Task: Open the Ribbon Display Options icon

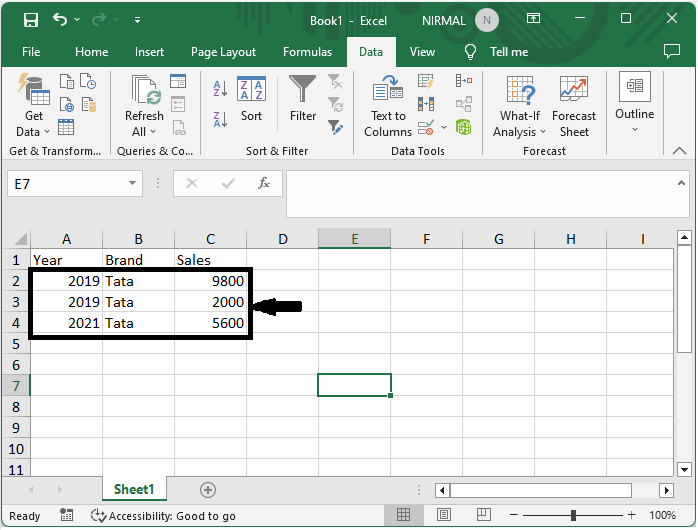Action: pyautogui.click(x=533, y=18)
